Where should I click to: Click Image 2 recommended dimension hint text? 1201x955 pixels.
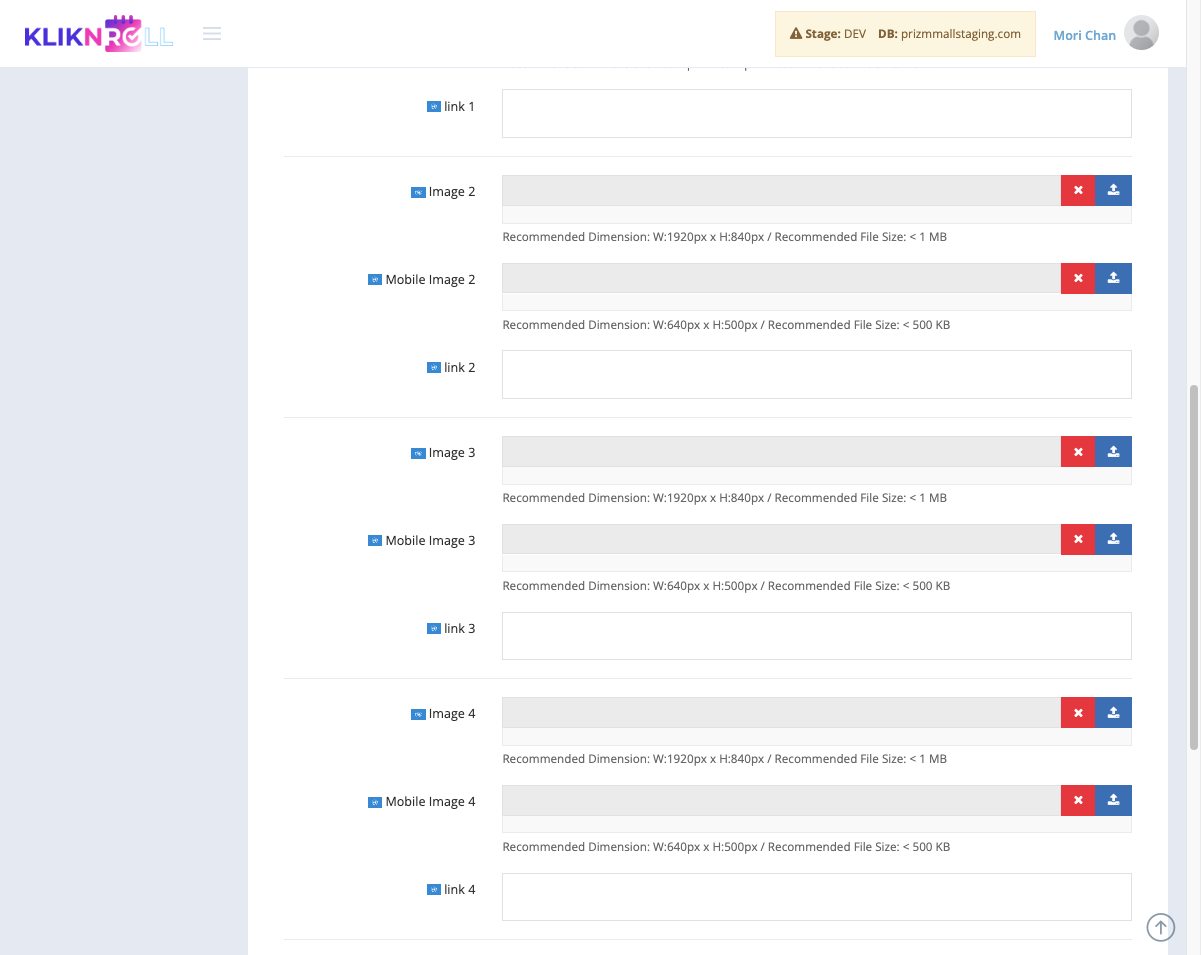click(x=724, y=237)
